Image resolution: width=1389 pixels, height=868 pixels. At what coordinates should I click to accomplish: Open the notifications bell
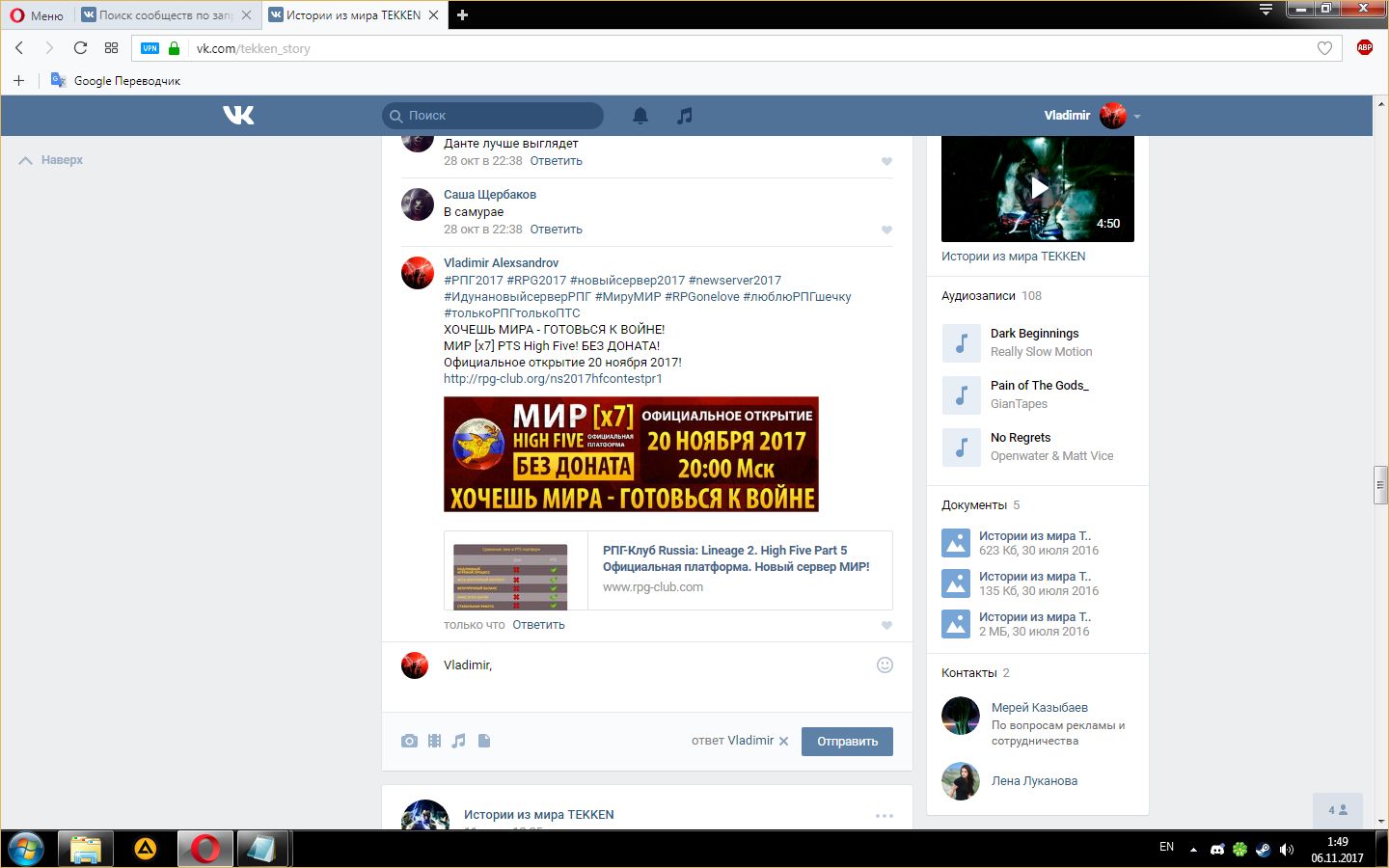tap(640, 116)
